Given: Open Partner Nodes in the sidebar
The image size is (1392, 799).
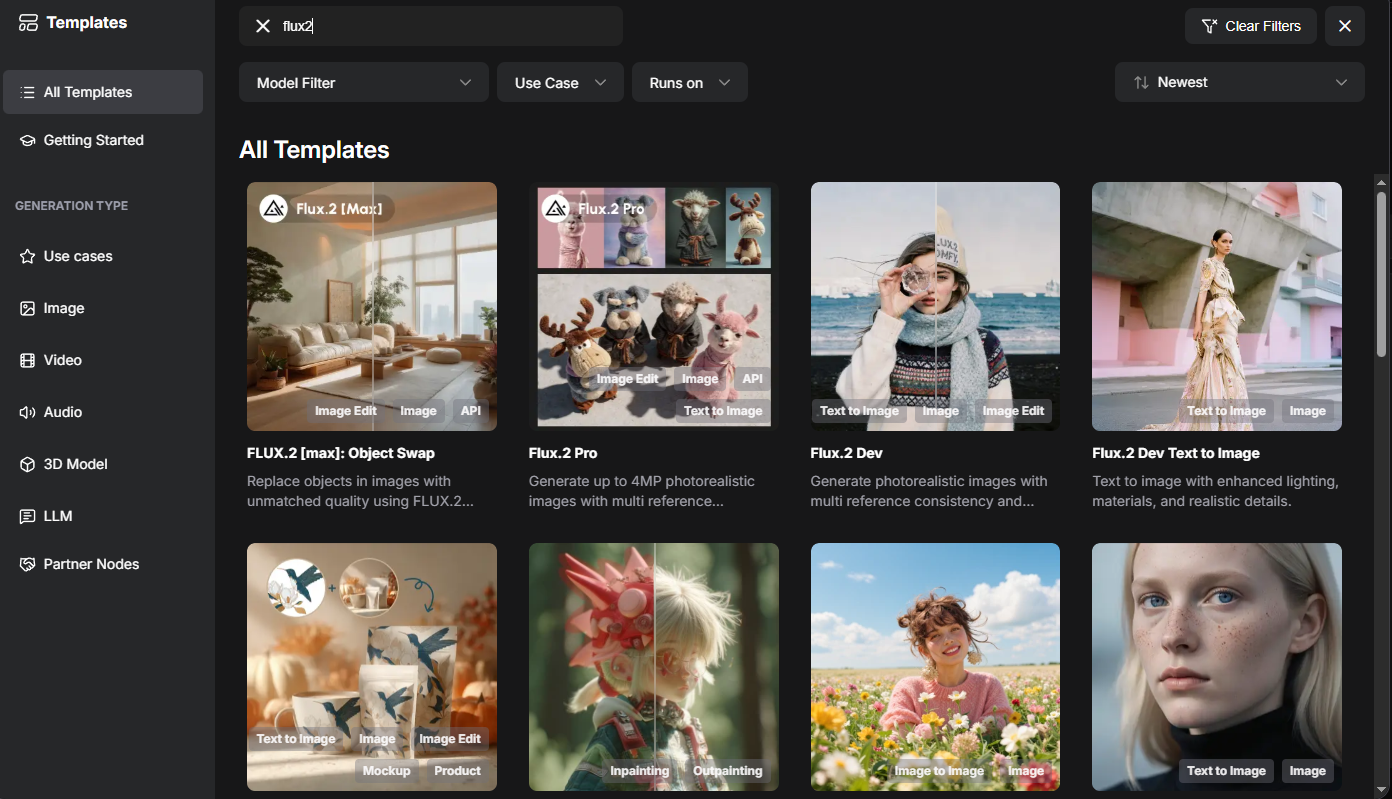Looking at the screenshot, I should pyautogui.click(x=103, y=564).
